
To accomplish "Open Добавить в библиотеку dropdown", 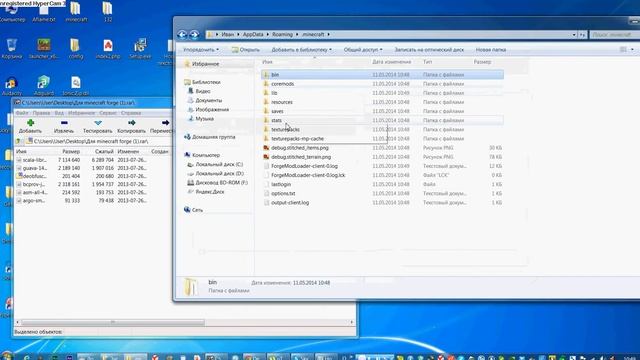I will tap(301, 50).
